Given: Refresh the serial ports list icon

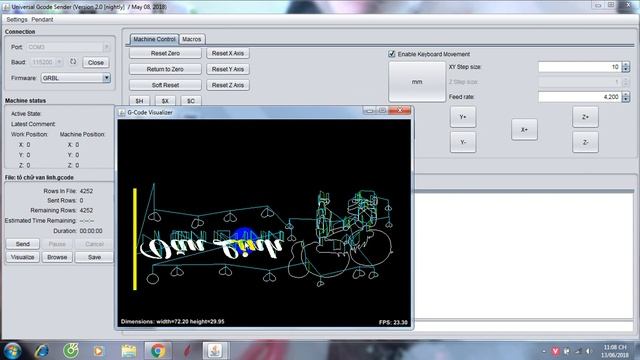Looking at the screenshot, I should click(73, 62).
